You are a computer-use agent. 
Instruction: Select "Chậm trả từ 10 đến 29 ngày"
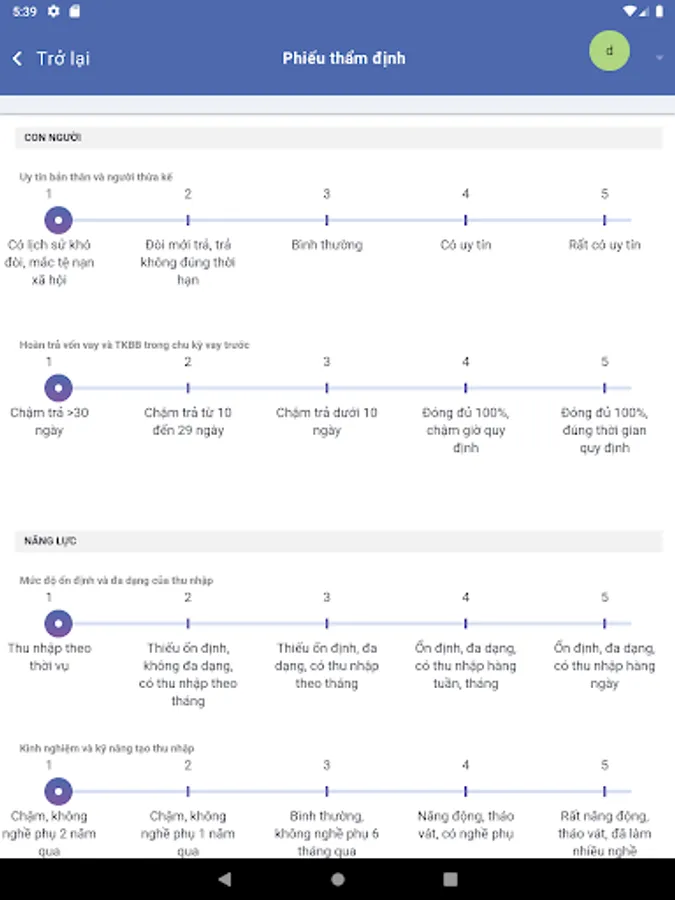[x=188, y=388]
